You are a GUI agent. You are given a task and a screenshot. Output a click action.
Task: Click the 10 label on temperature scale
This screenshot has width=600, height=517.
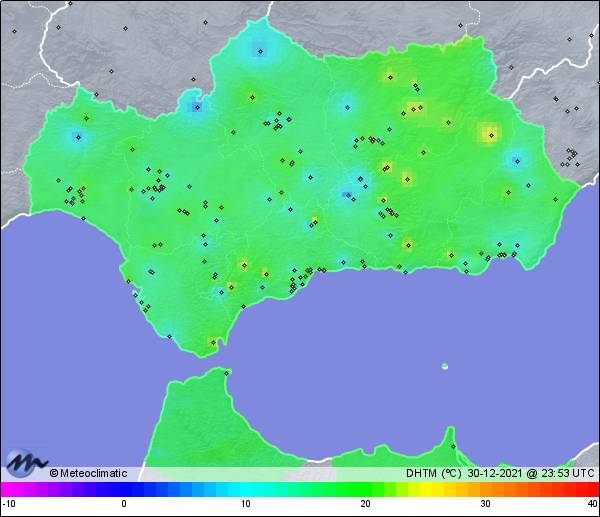(x=246, y=504)
